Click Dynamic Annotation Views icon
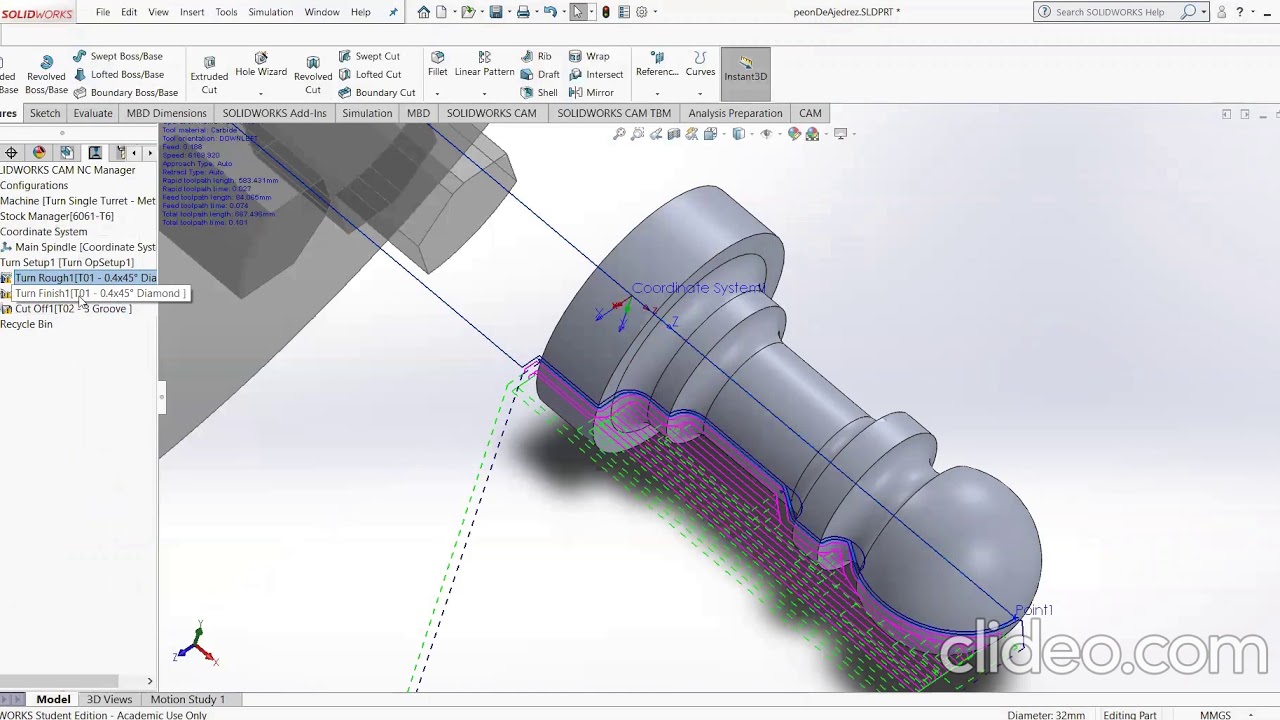1280x720 pixels. click(x=692, y=134)
